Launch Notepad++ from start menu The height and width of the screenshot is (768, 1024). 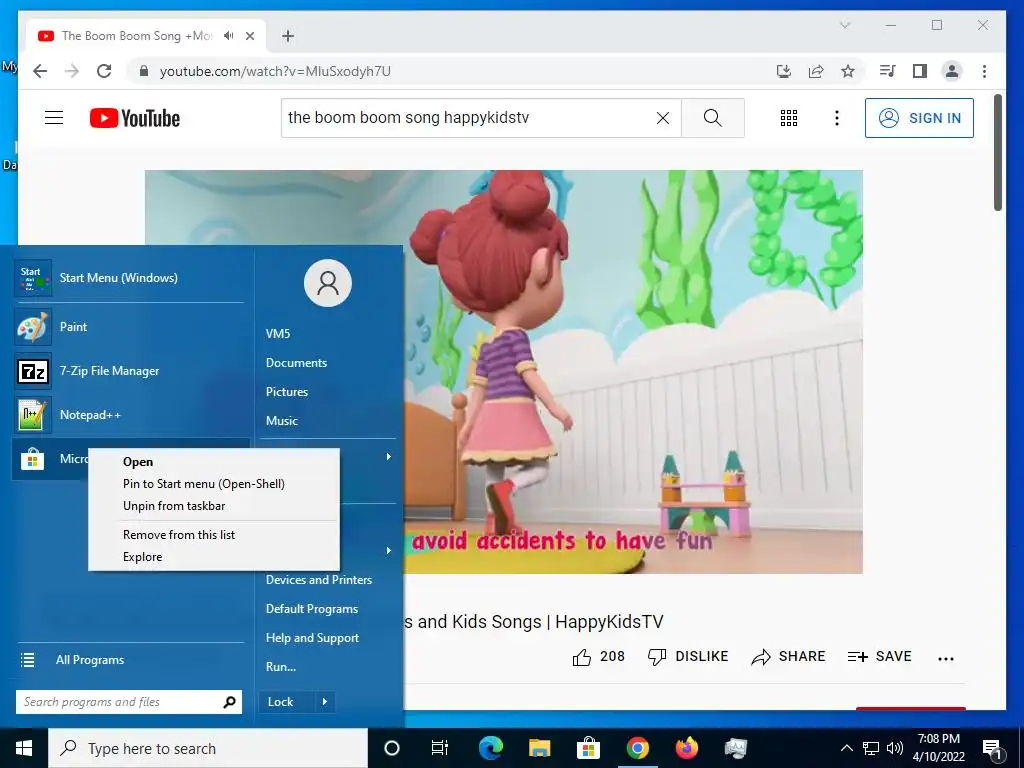tap(131, 415)
